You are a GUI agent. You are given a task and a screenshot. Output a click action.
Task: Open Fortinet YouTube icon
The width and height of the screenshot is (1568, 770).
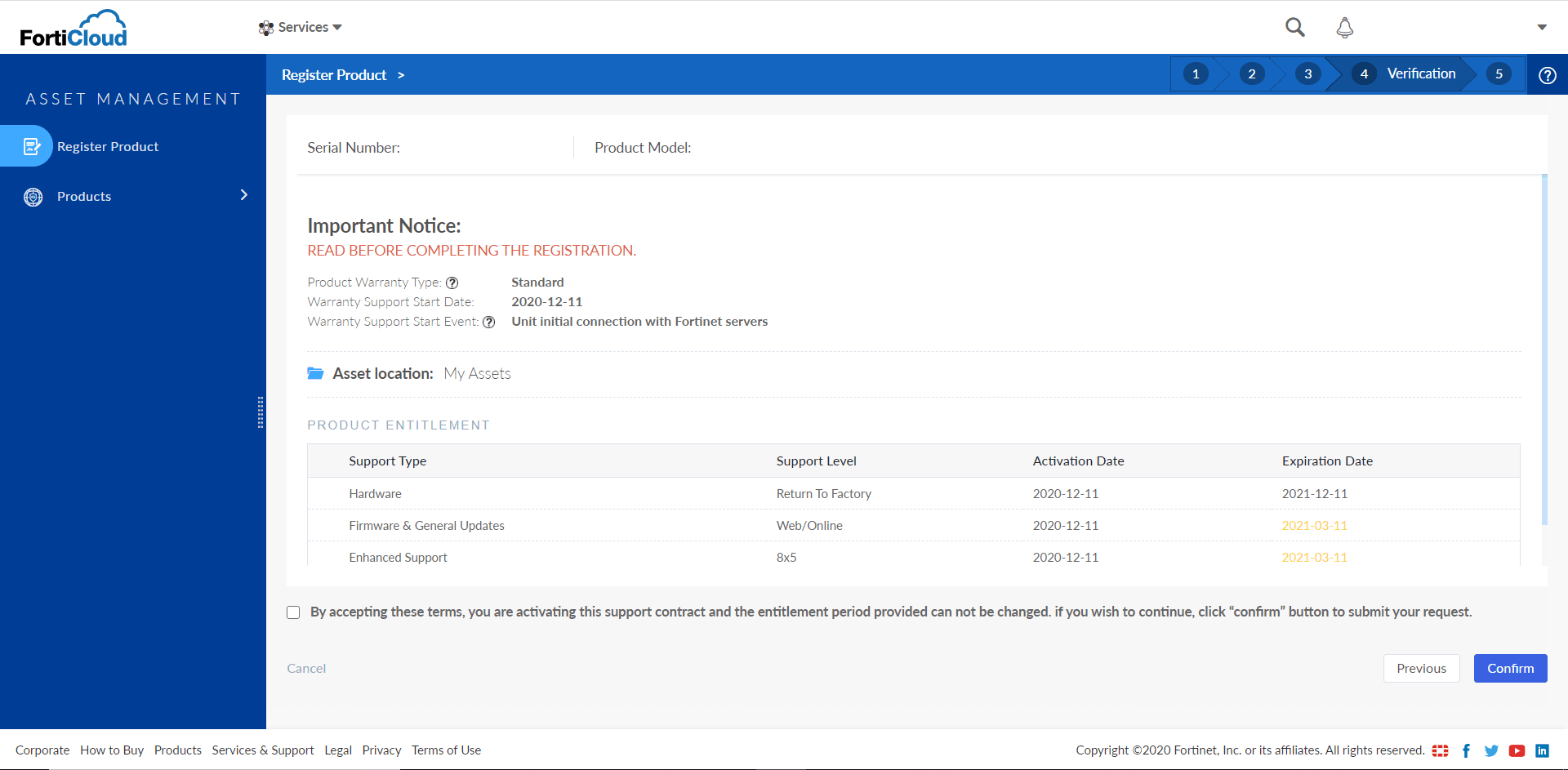[x=1517, y=750]
